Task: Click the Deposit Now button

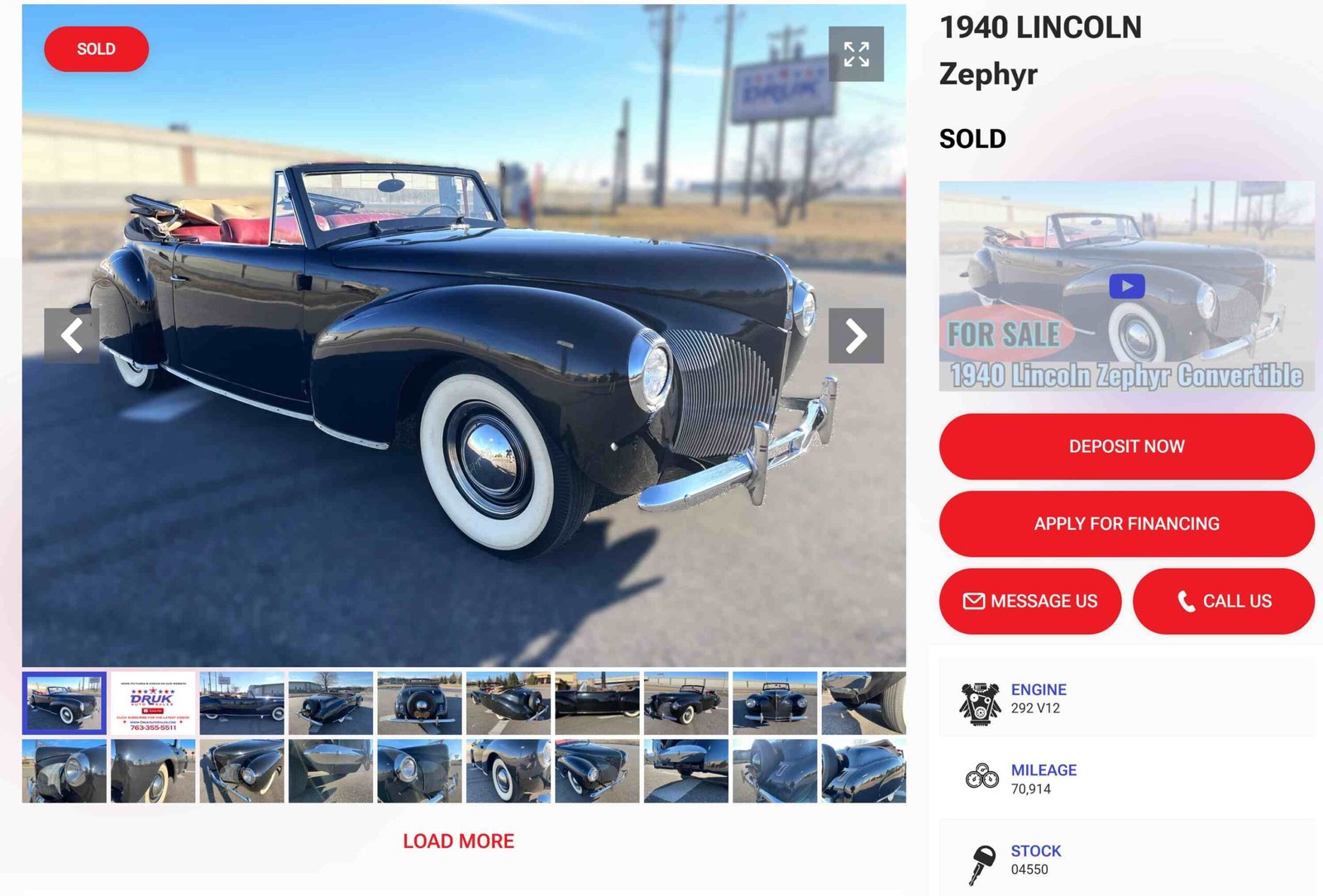Action: 1126,446
